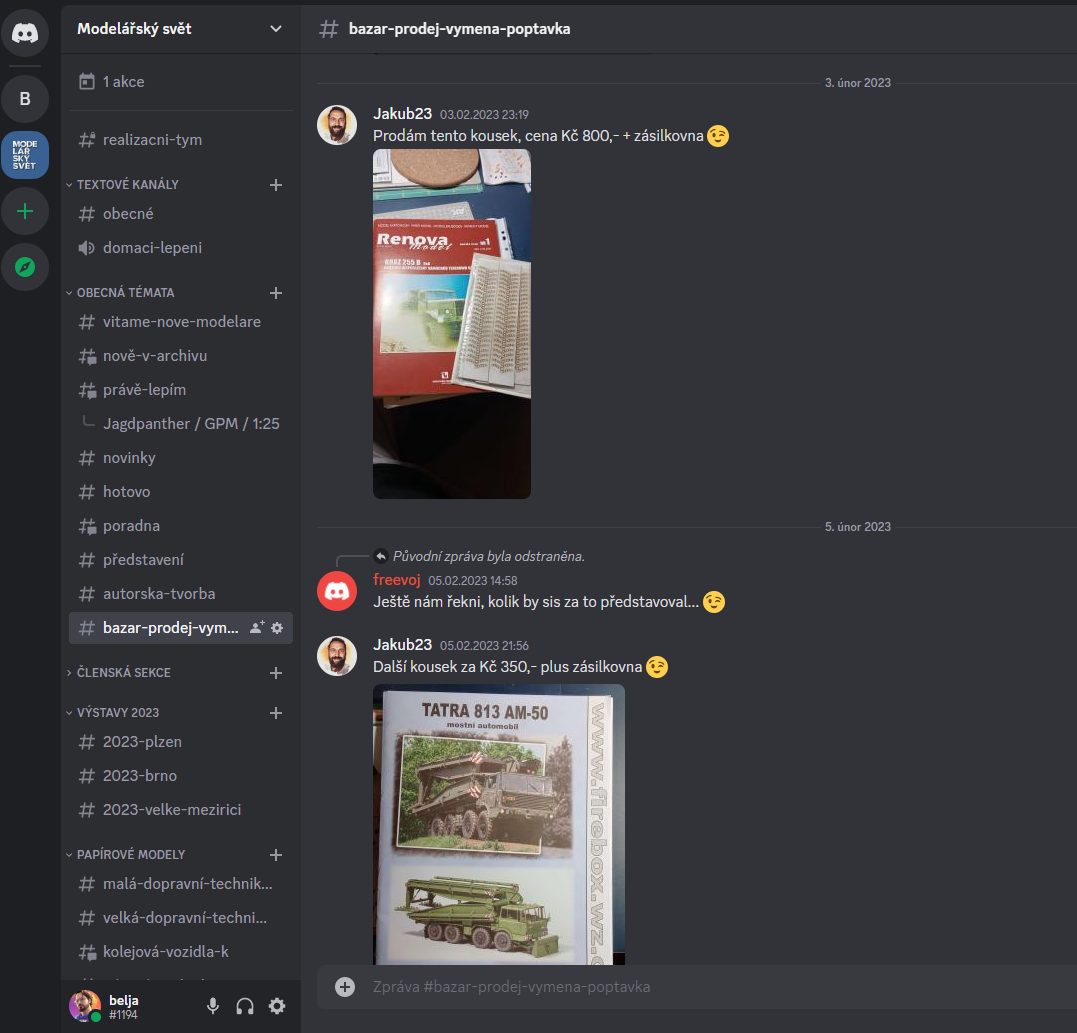Screen dimensions: 1077x1033
Task: Open the 2023-plzen channel
Action: coord(181,742)
